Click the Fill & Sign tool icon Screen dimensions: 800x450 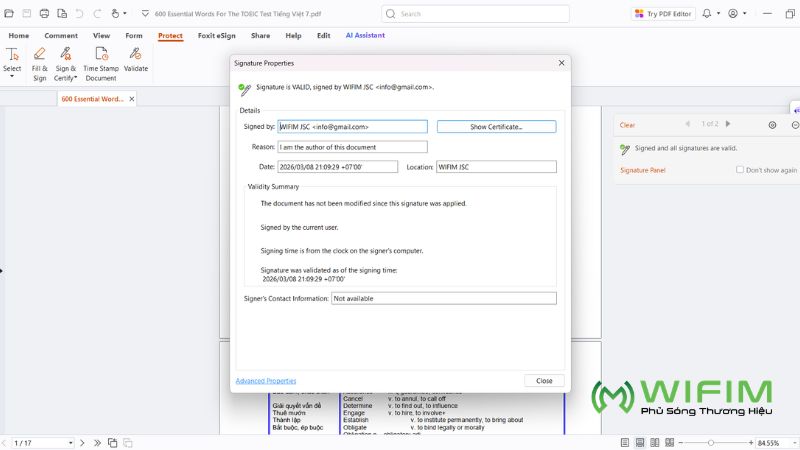39,55
